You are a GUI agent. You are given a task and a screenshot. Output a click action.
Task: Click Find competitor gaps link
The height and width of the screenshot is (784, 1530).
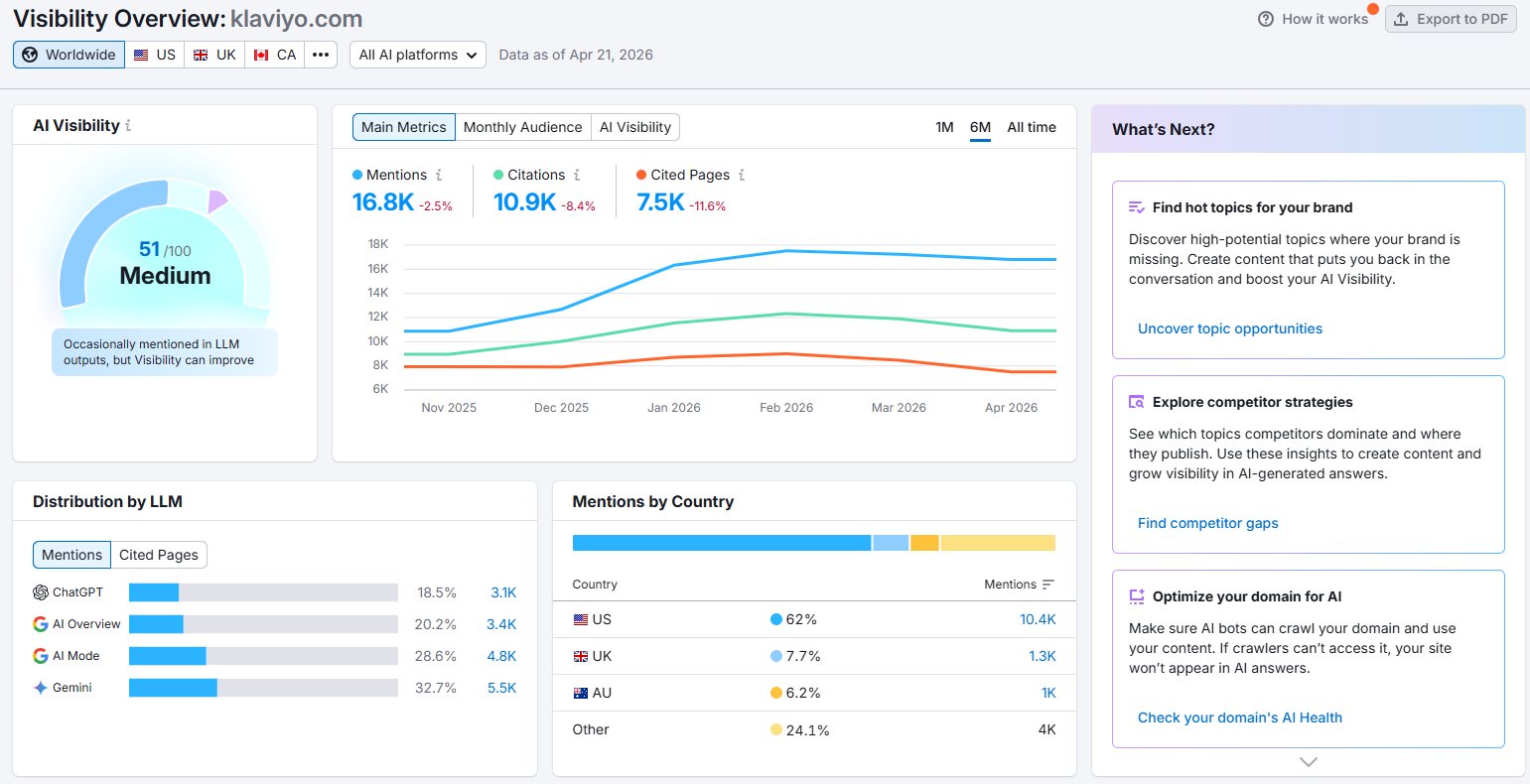pos(1208,523)
